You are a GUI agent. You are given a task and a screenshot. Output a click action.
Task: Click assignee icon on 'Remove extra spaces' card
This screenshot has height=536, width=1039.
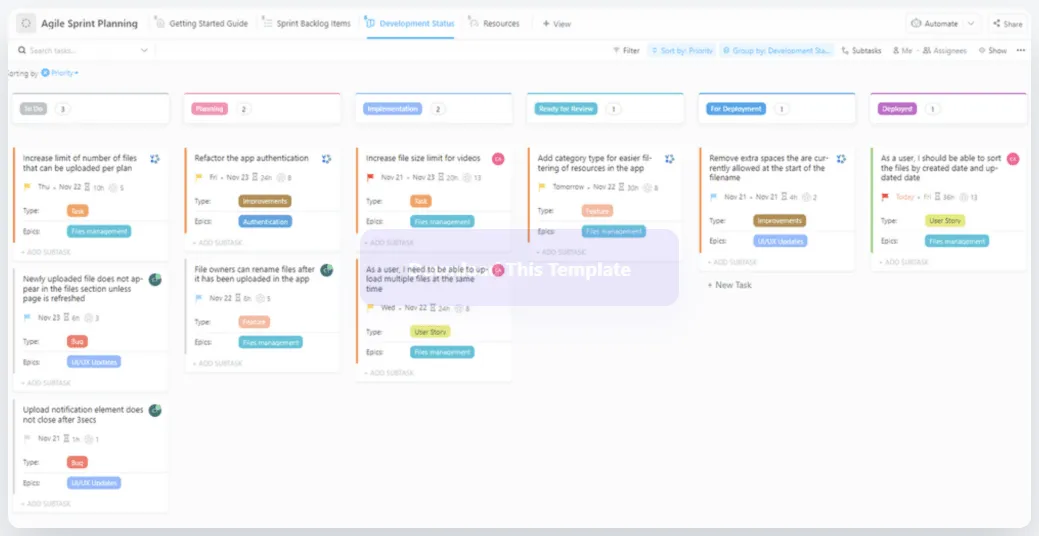point(841,159)
